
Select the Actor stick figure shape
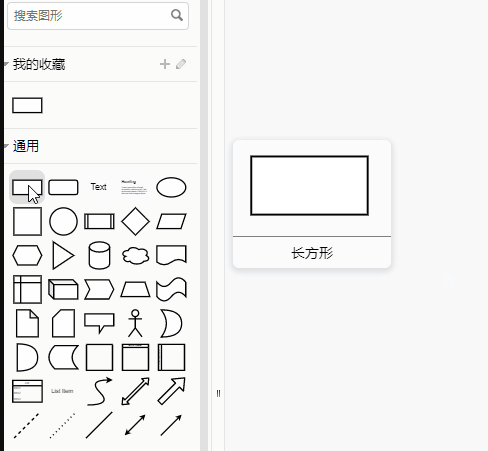click(x=135, y=323)
